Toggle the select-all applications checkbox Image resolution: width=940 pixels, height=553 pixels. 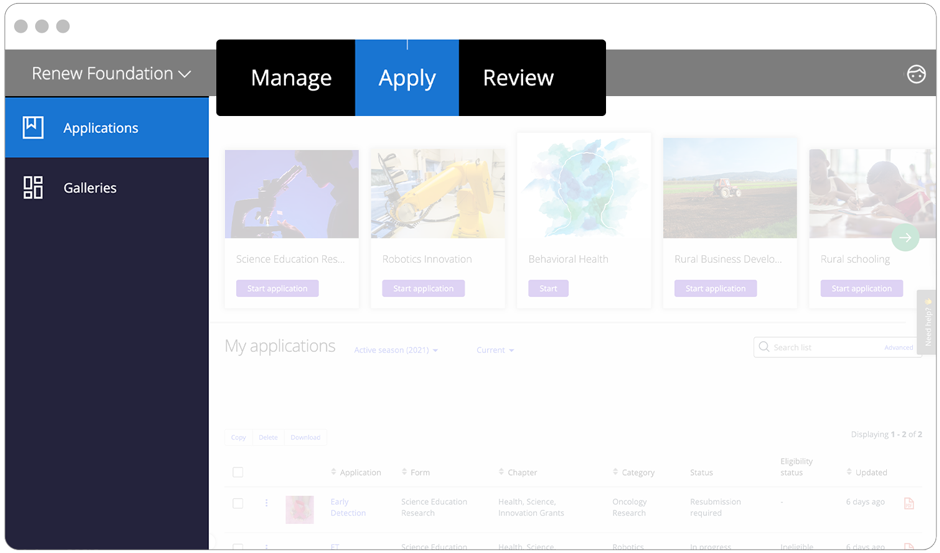[x=238, y=472]
